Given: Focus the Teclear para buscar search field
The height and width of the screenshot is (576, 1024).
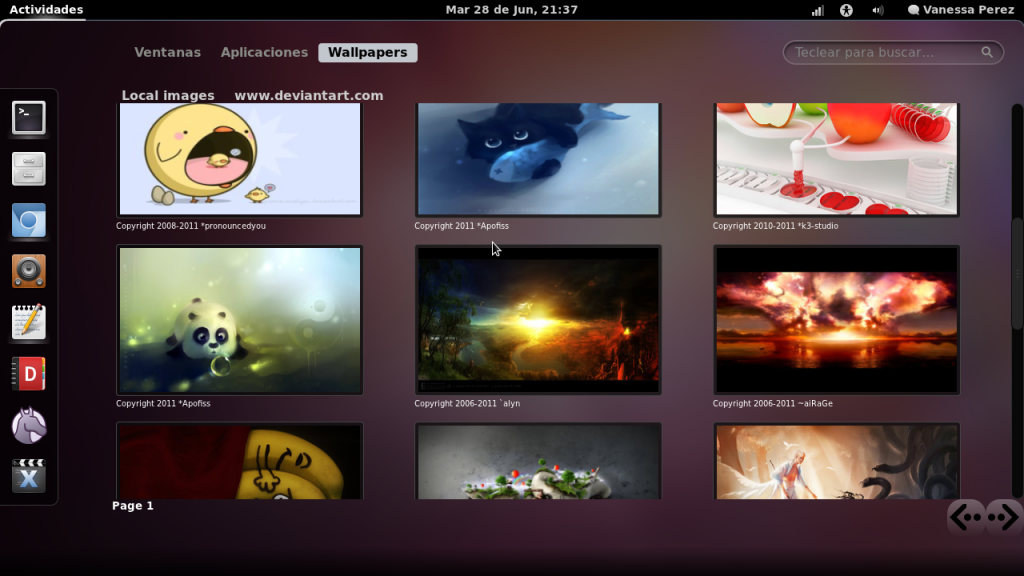Looking at the screenshot, I should [893, 52].
